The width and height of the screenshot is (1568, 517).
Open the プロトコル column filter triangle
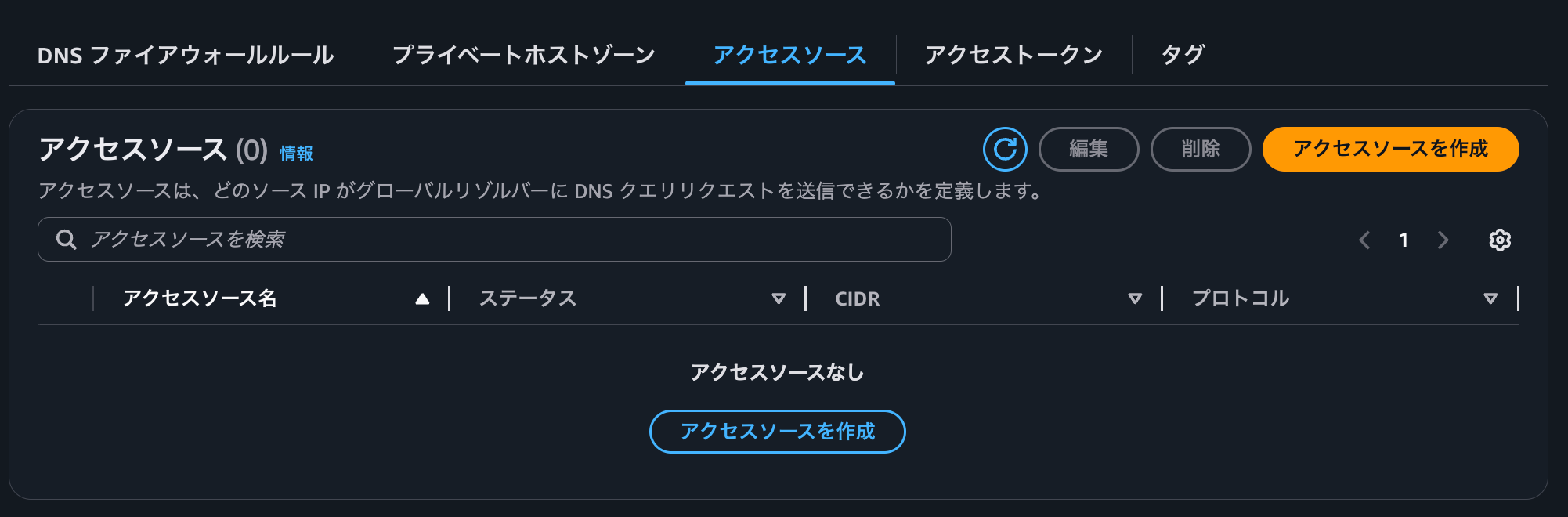point(1490,298)
